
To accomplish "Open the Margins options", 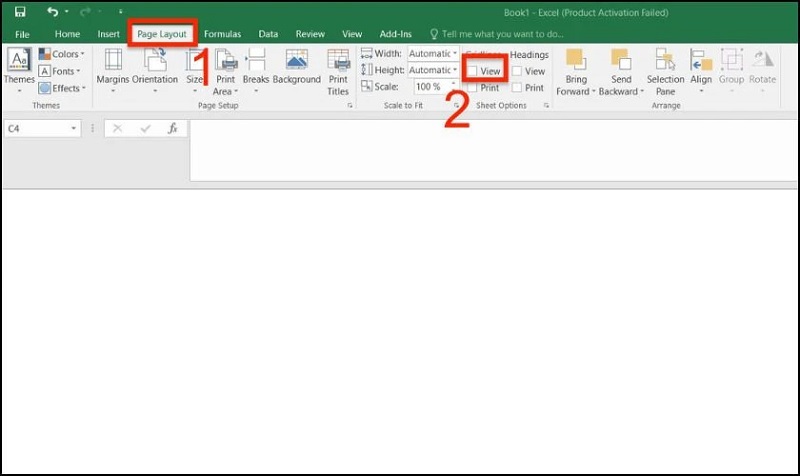I will click(113, 68).
